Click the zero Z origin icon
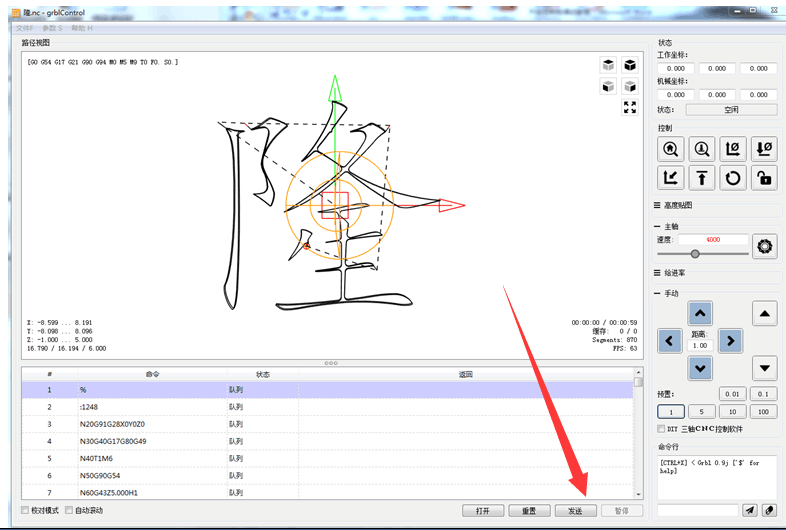786x530 pixels. pyautogui.click(x=764, y=149)
